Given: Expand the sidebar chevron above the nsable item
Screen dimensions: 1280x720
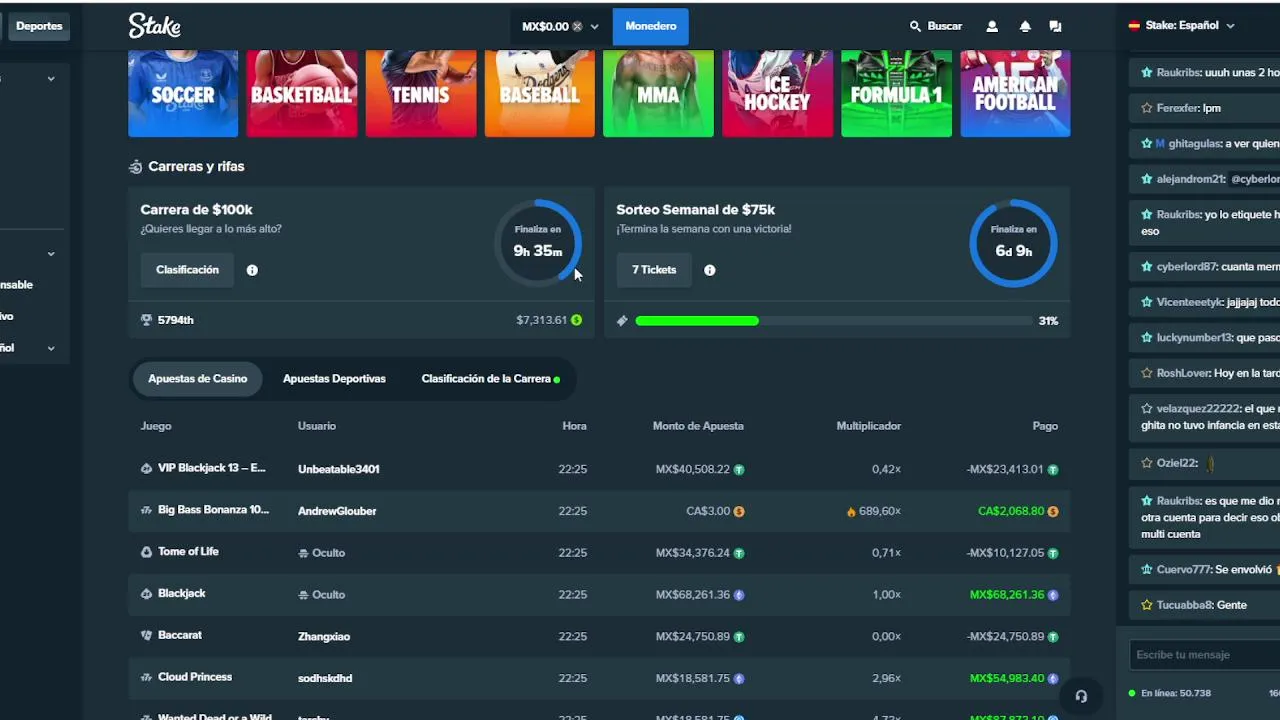Looking at the screenshot, I should point(51,254).
